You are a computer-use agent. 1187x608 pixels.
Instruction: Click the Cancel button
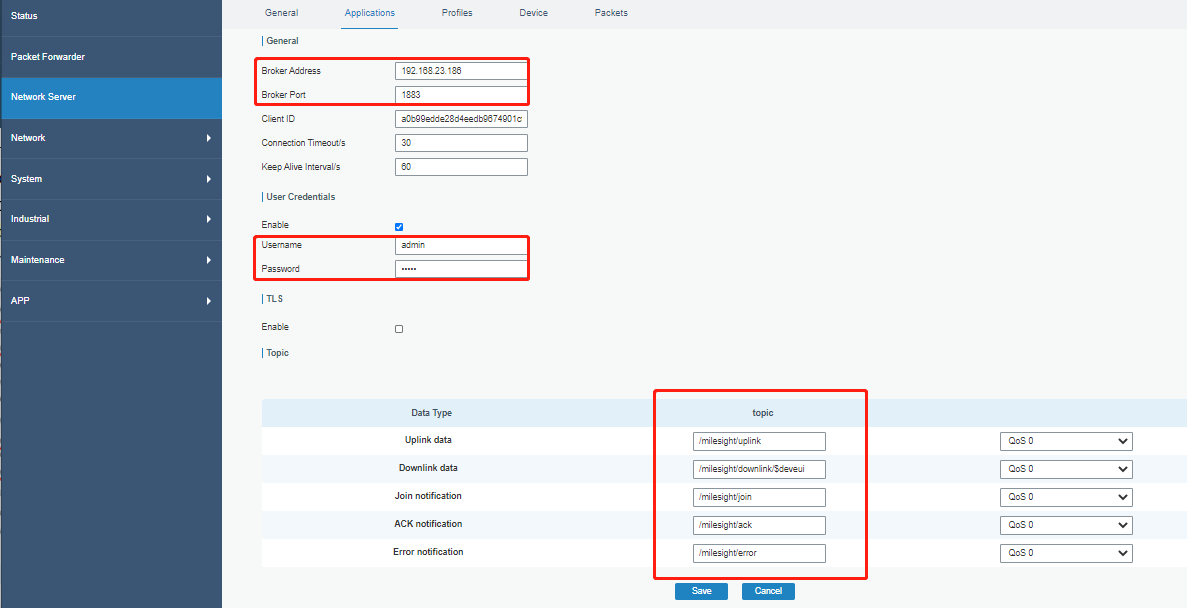pos(768,591)
